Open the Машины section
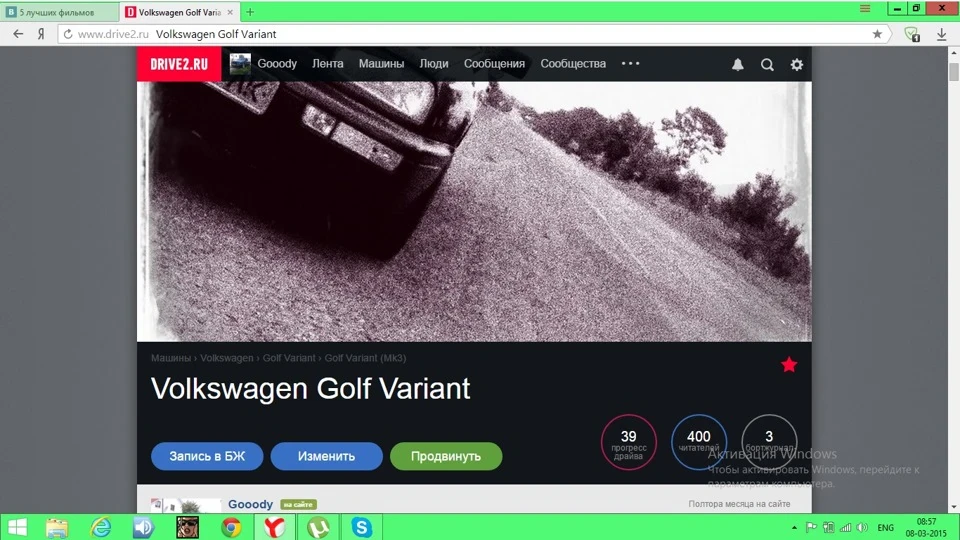The height and width of the screenshot is (540, 960). [x=381, y=64]
